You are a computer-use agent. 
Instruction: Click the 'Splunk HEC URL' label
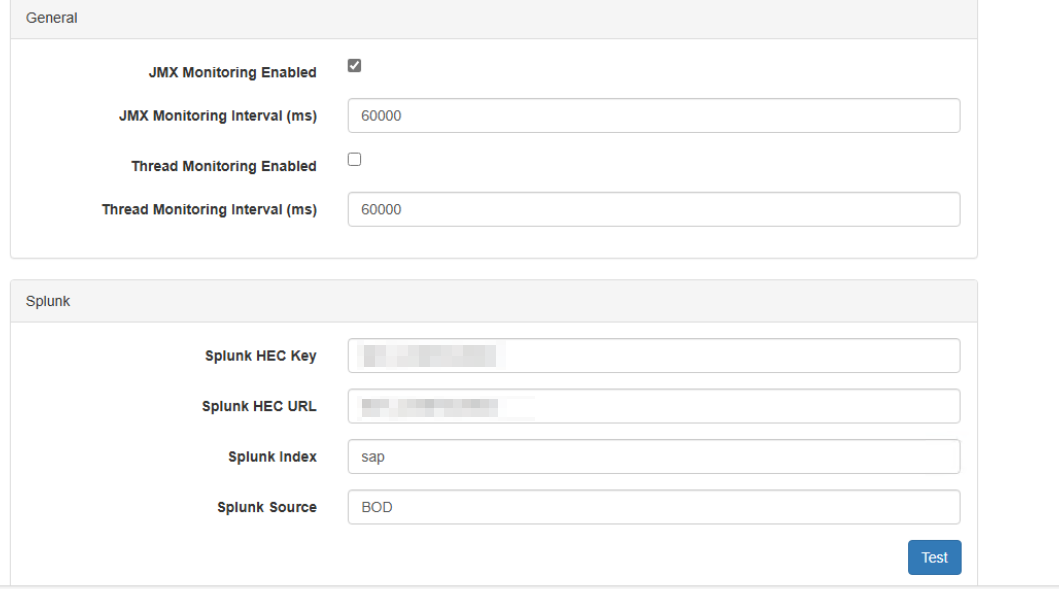pyautogui.click(x=259, y=407)
